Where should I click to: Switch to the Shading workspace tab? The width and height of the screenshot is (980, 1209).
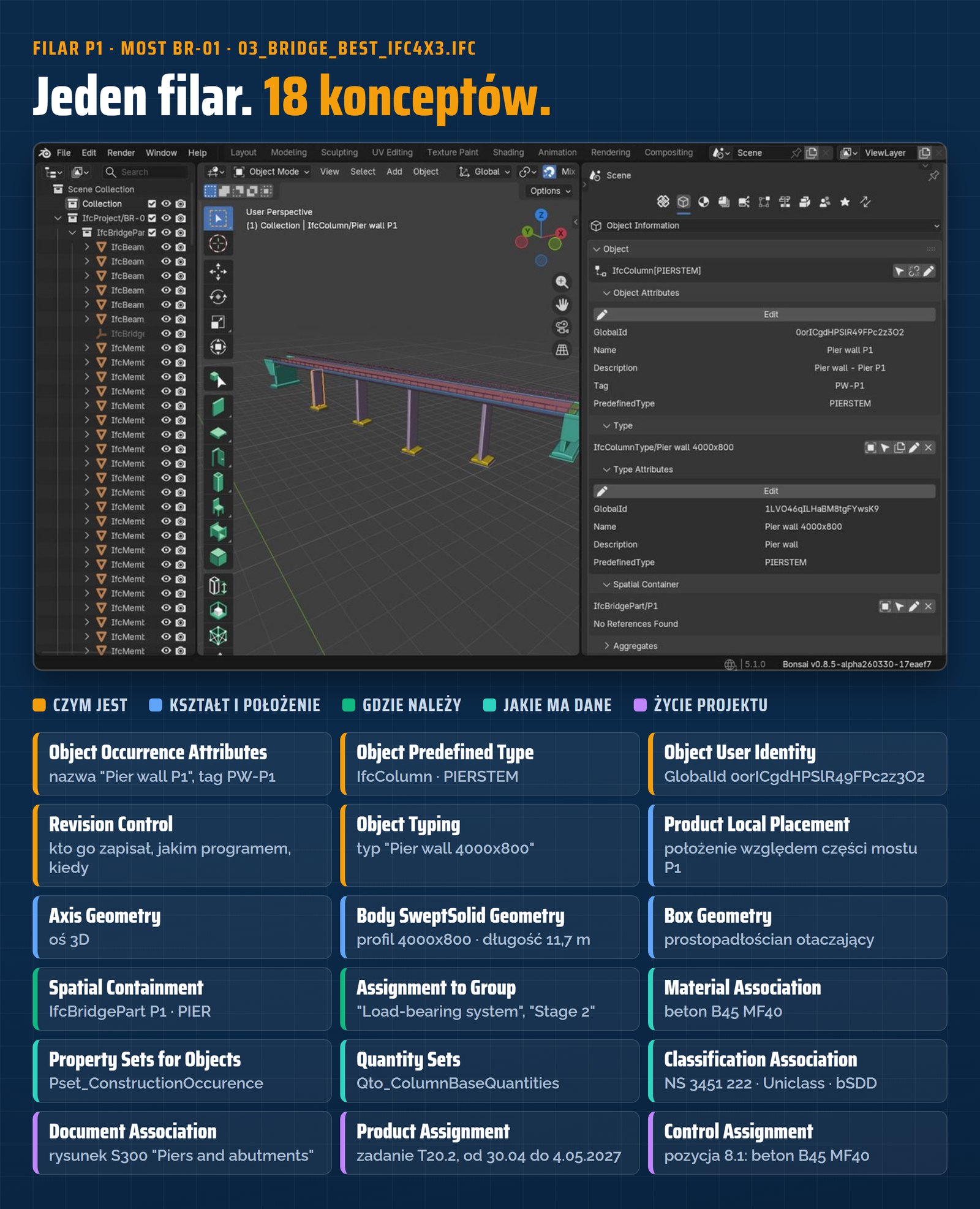click(508, 153)
